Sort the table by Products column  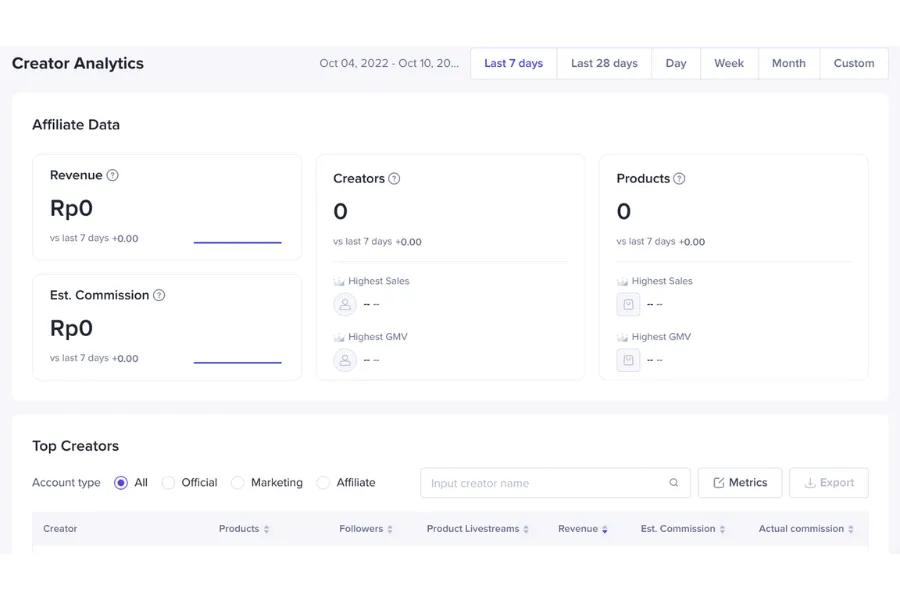tap(266, 529)
